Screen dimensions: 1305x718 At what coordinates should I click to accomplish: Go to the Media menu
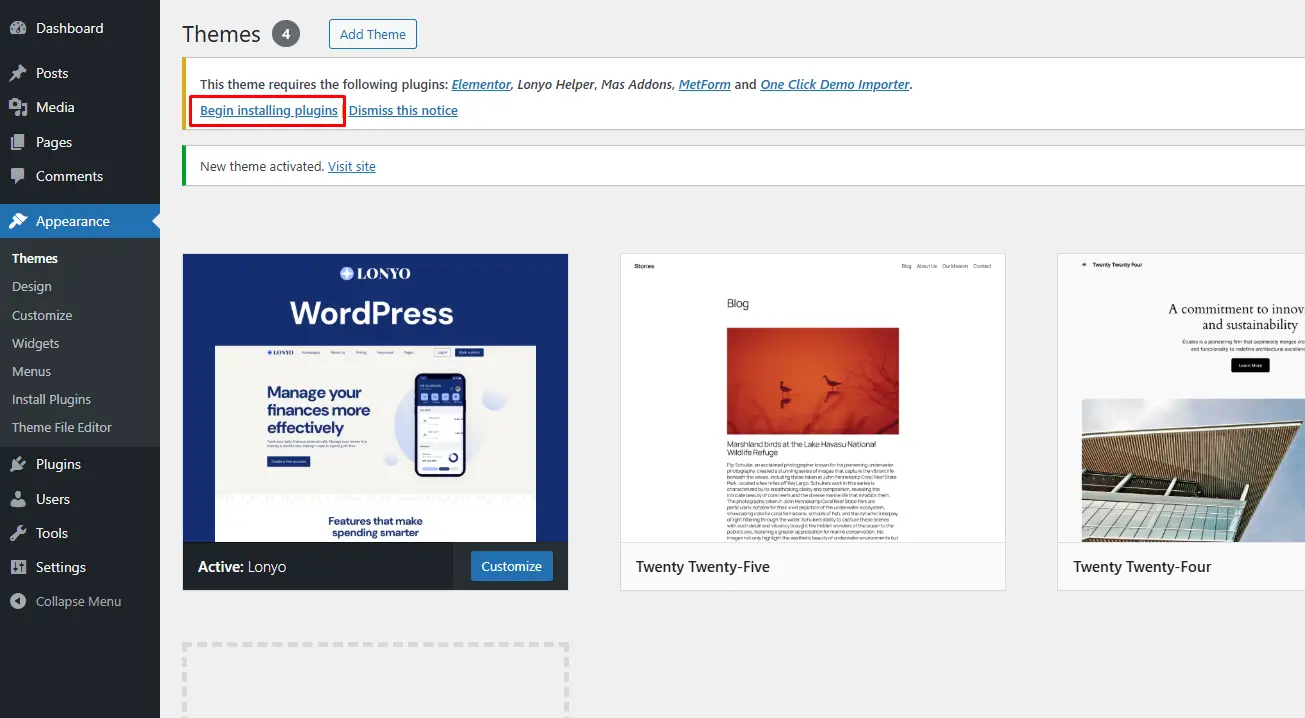point(80,107)
